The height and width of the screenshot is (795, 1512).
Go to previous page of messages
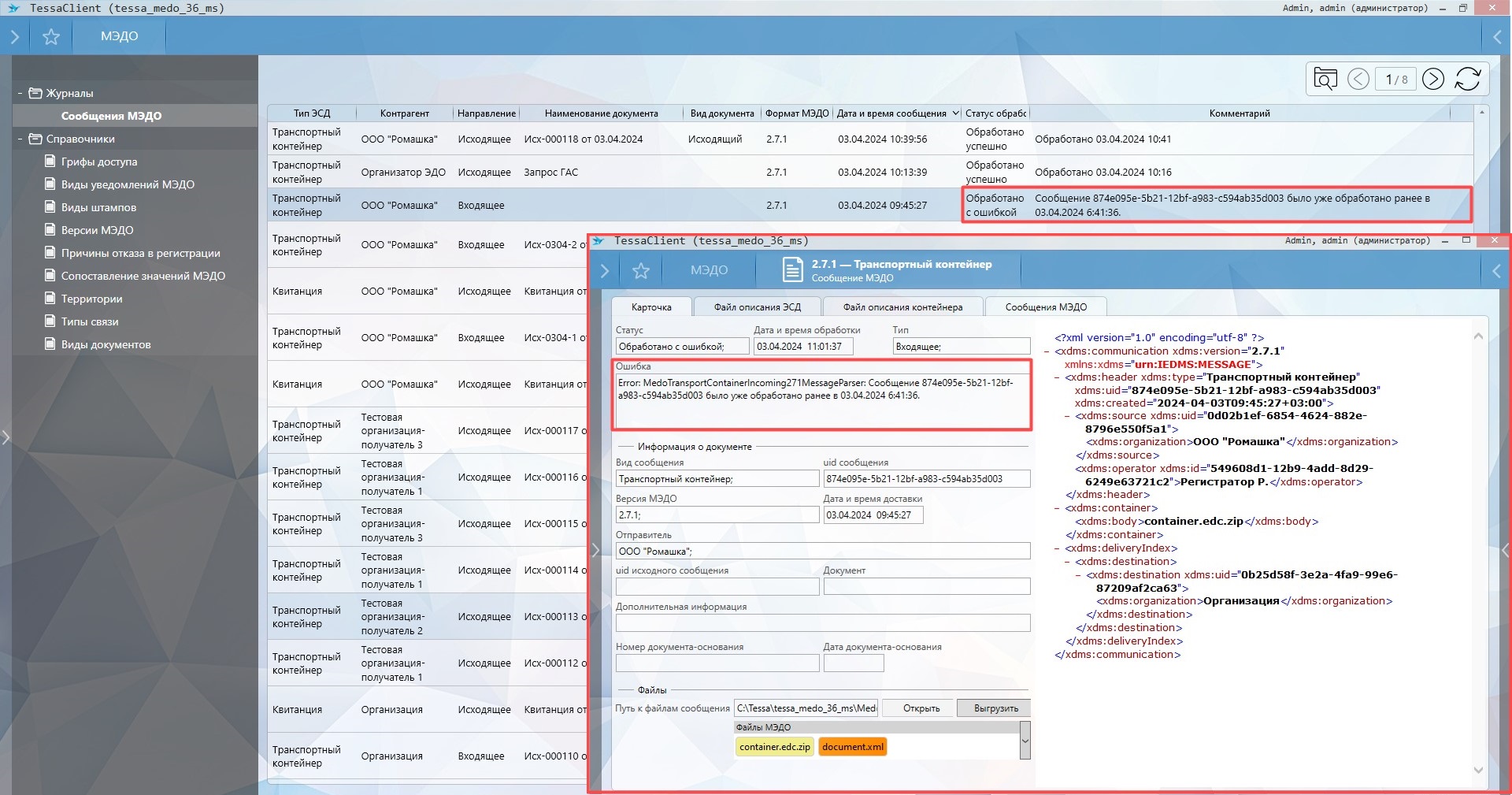tap(1358, 80)
